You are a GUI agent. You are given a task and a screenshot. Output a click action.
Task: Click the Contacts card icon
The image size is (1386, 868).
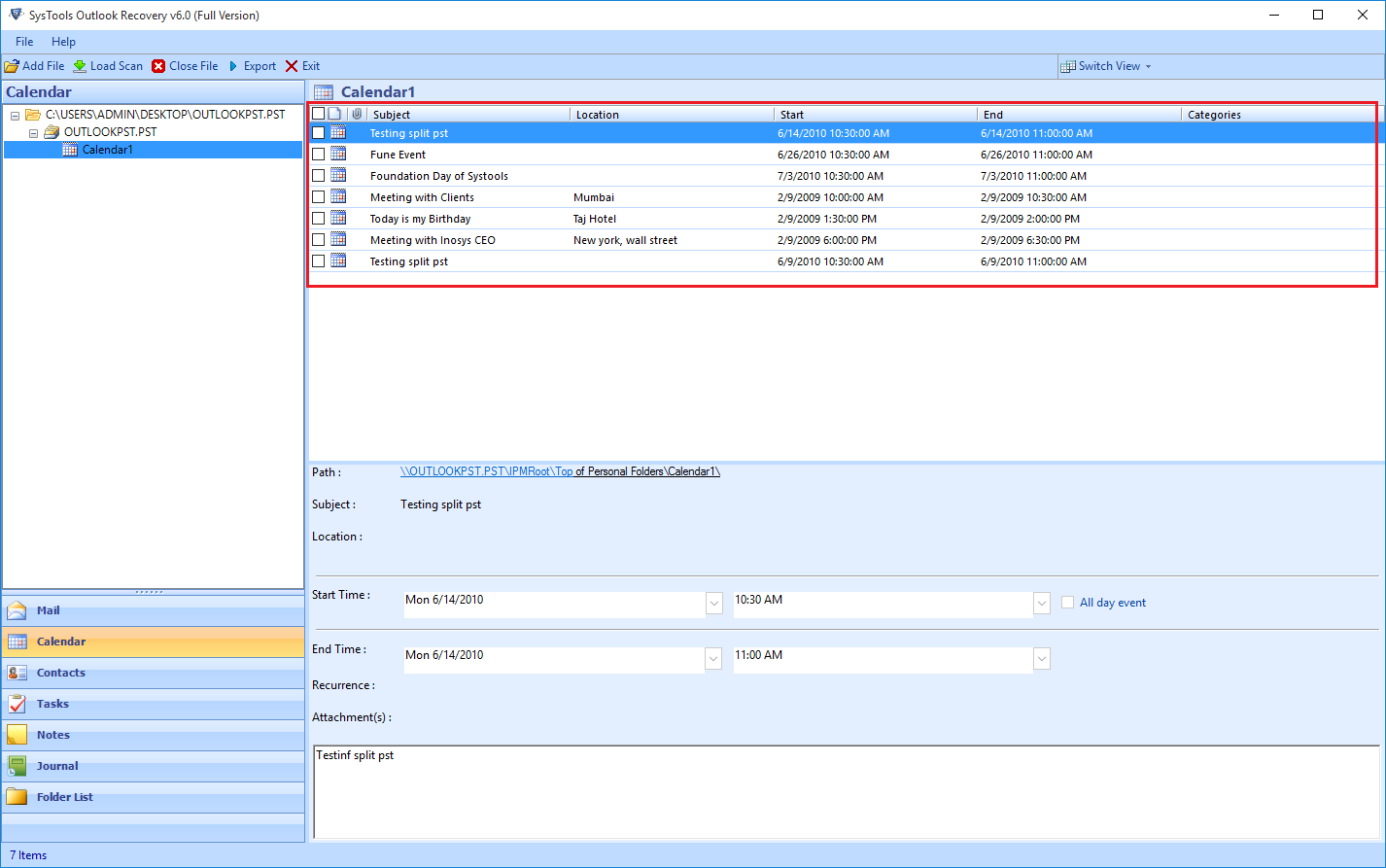coord(17,673)
